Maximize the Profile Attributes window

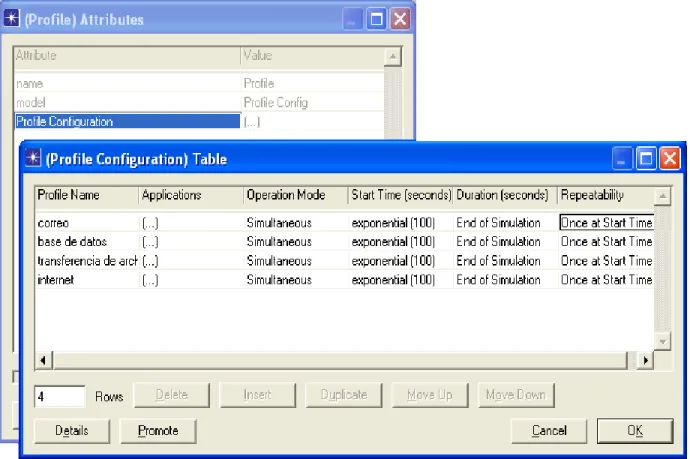pos(376,19)
